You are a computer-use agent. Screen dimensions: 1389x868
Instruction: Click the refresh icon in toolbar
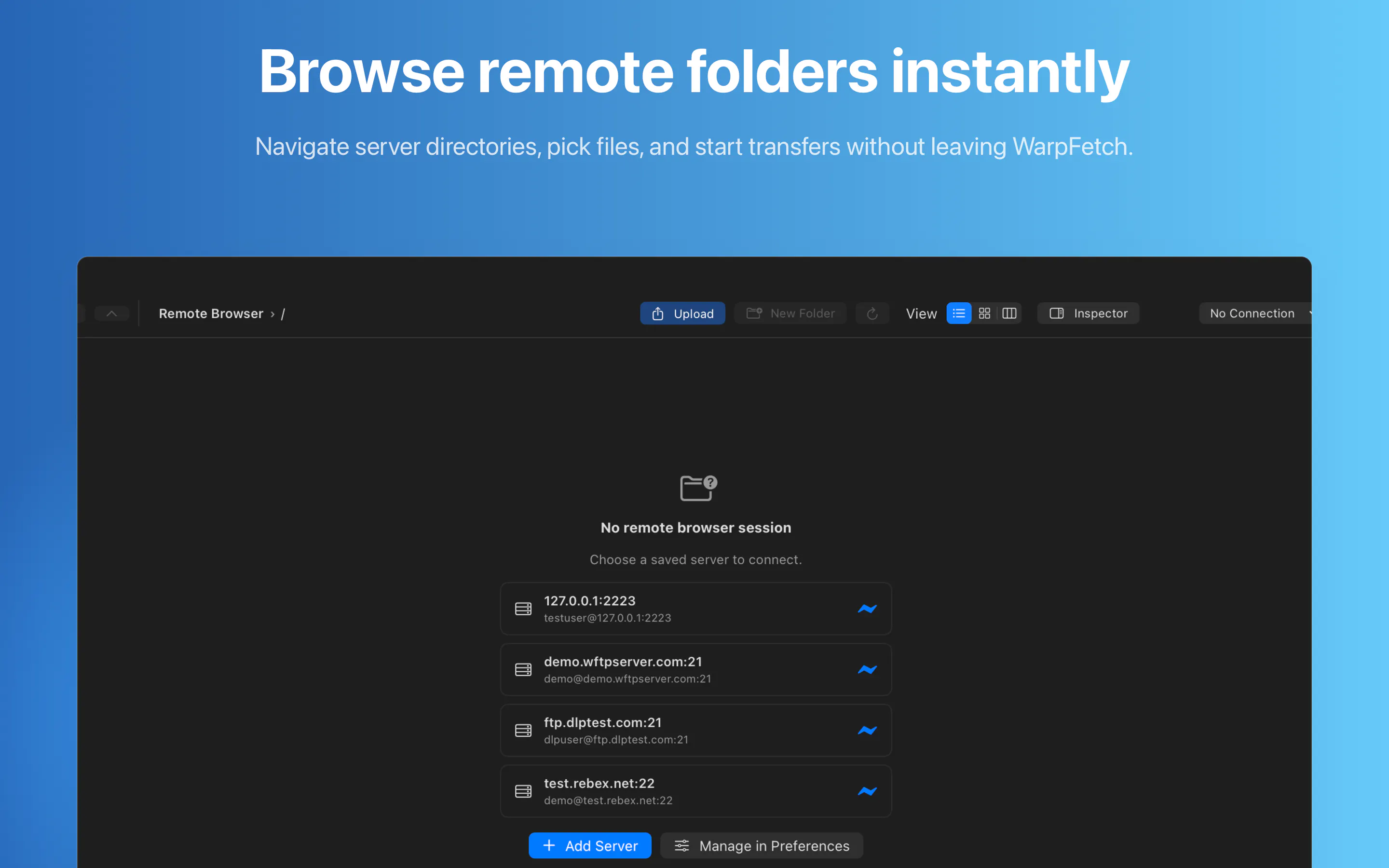(872, 313)
